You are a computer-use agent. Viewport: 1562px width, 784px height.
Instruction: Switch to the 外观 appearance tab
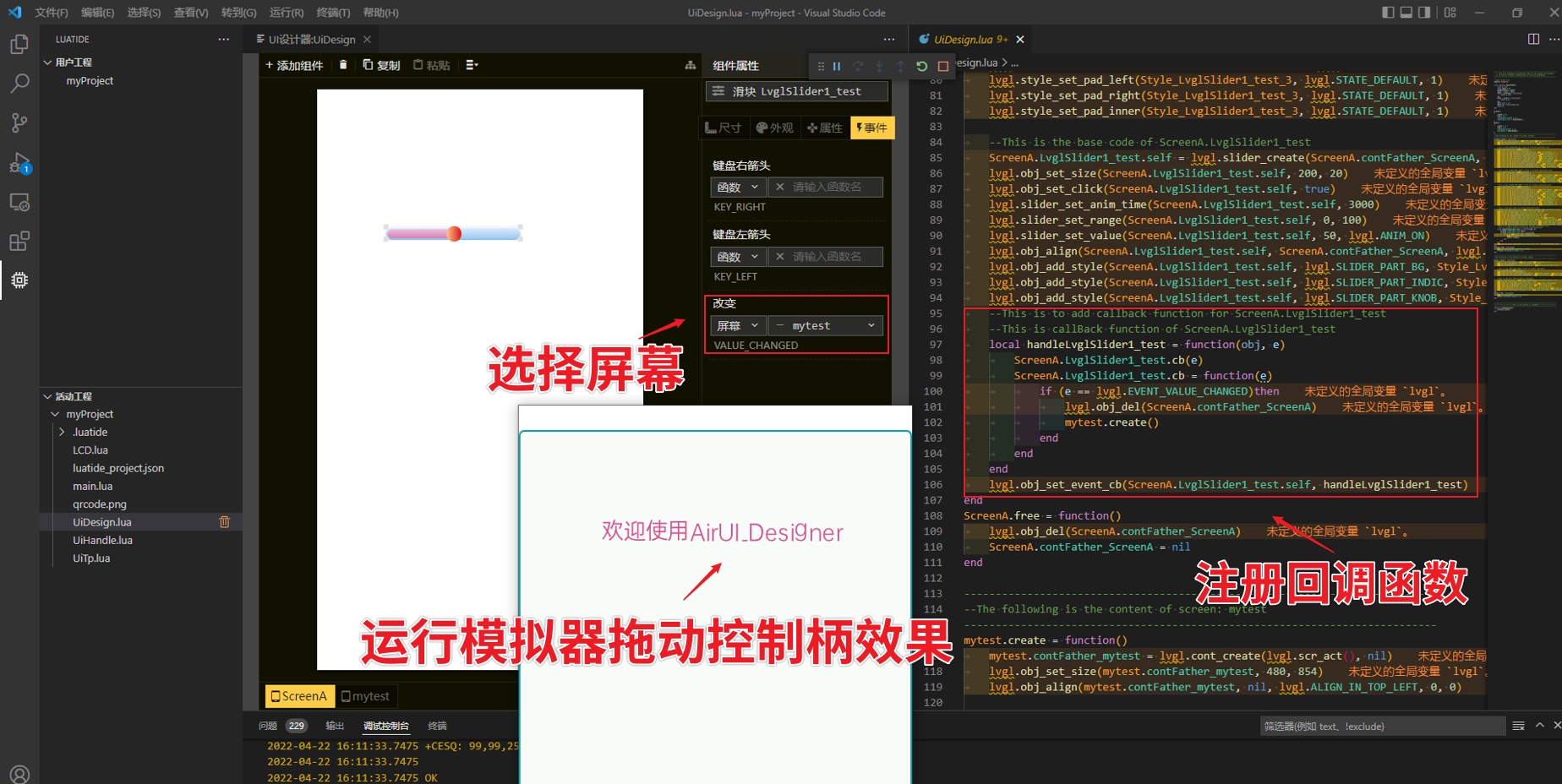click(x=775, y=128)
